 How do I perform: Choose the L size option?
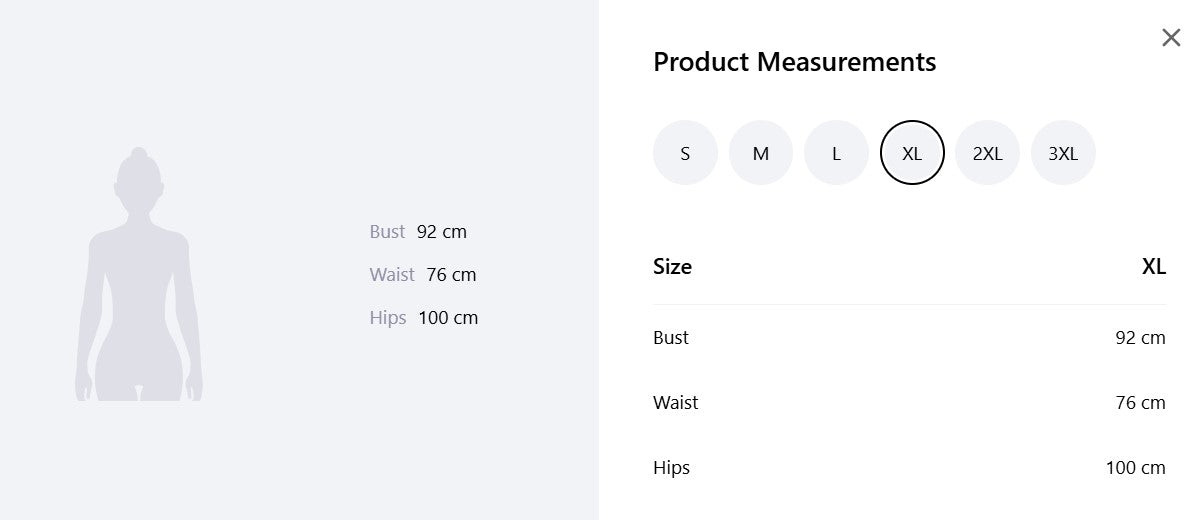pyautogui.click(x=836, y=153)
